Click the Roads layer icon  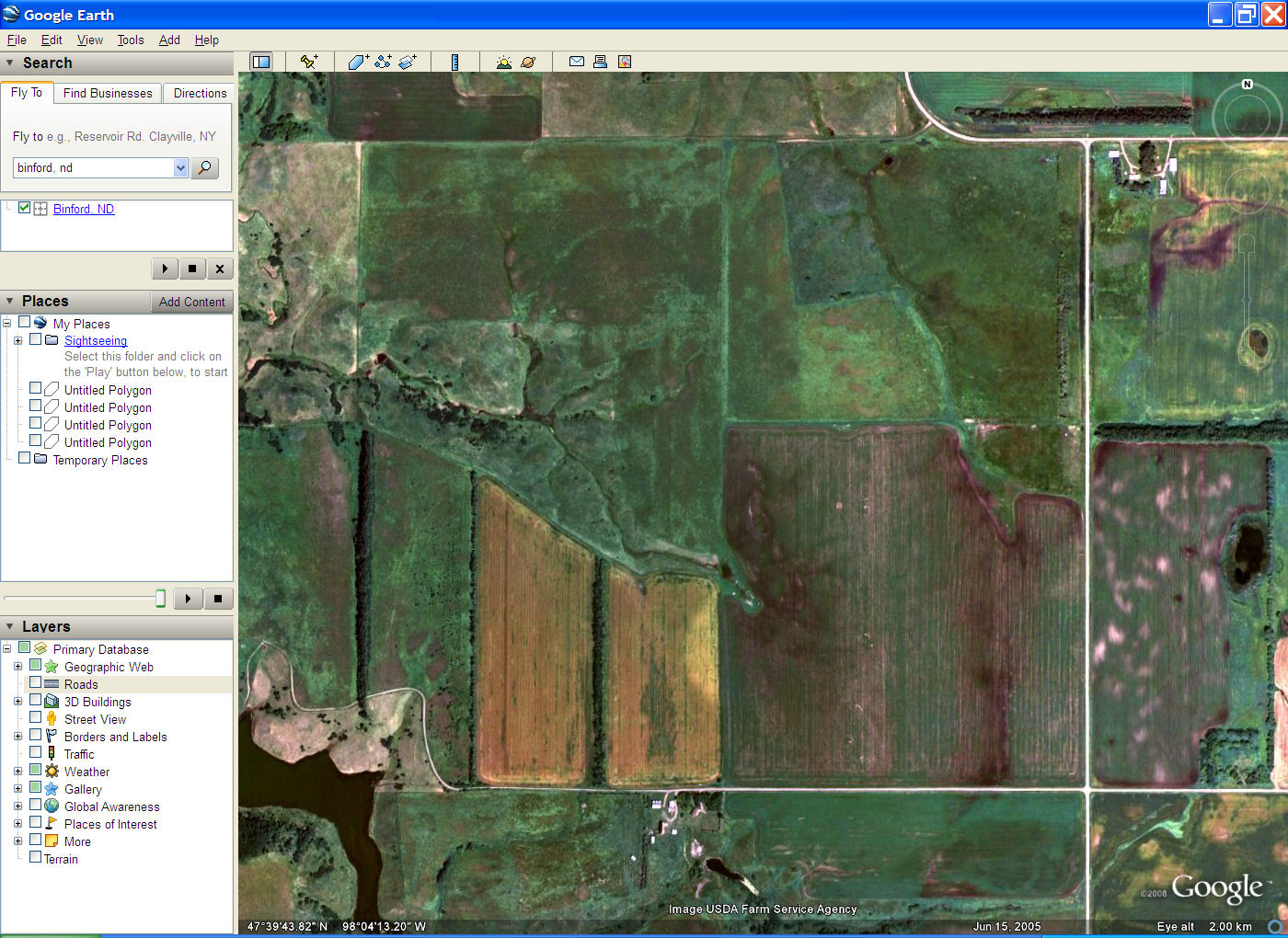[52, 684]
